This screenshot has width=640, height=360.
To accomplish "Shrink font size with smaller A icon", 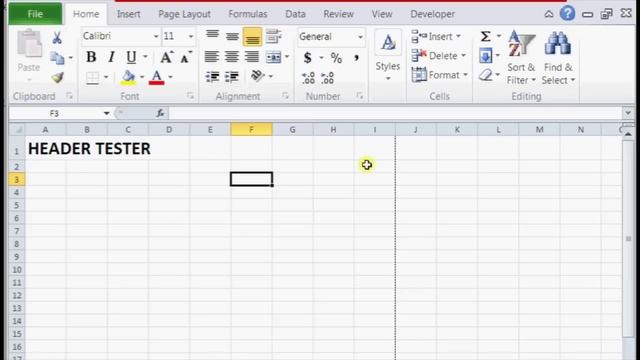I will pyautogui.click(x=186, y=57).
